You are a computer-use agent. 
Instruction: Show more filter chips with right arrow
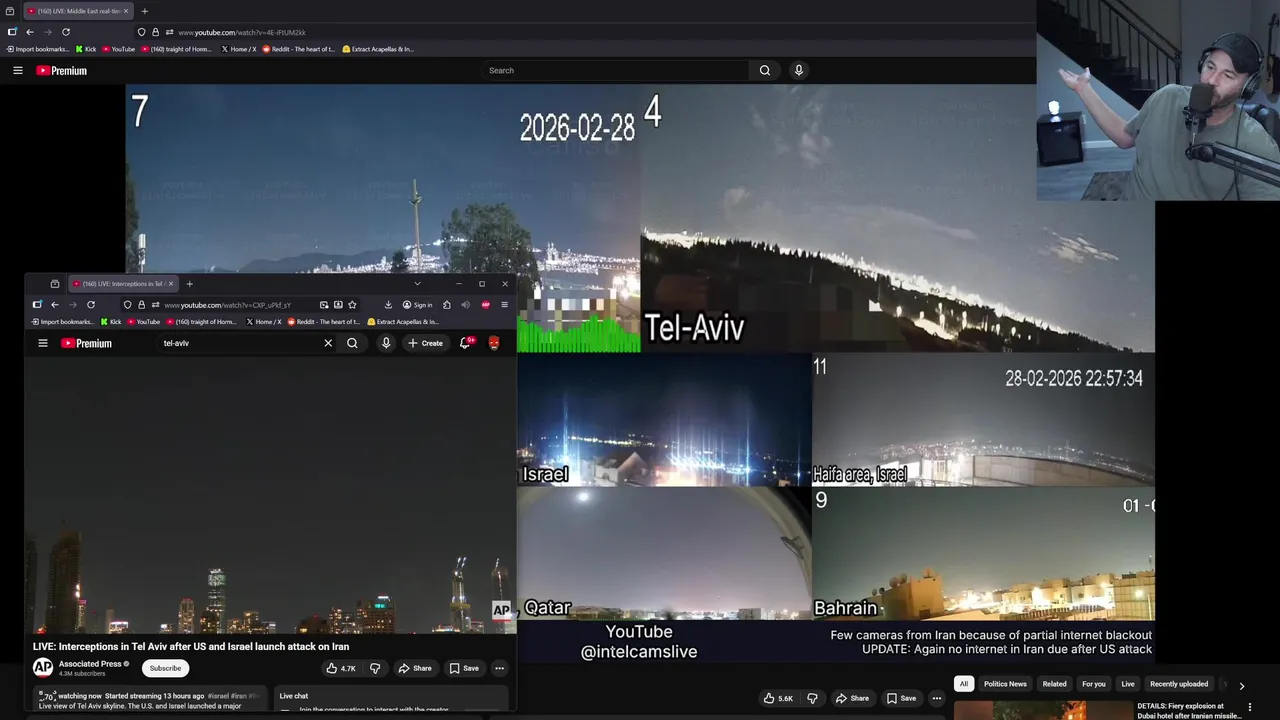(1242, 686)
